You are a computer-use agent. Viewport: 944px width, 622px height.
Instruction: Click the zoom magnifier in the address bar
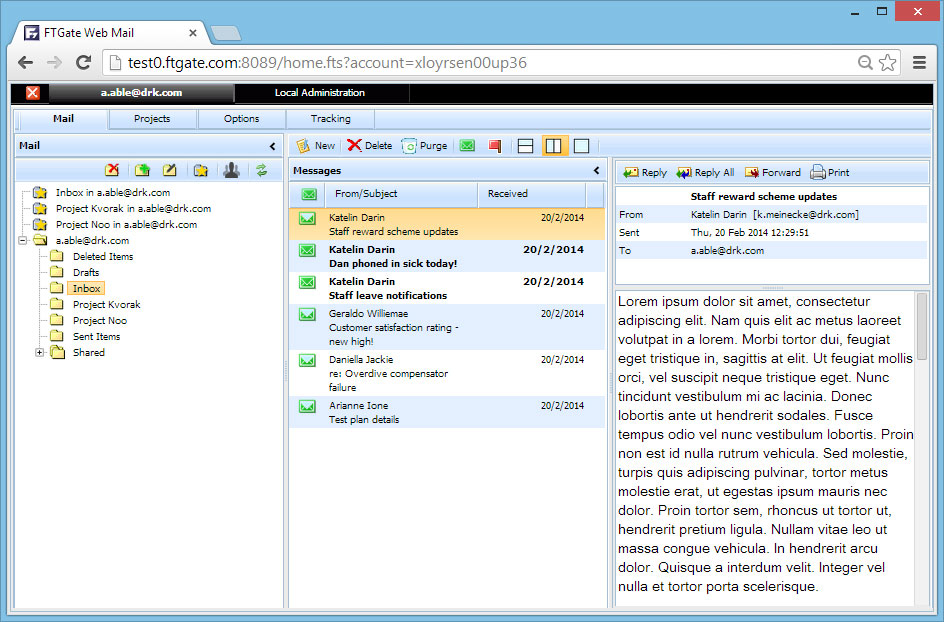tap(865, 63)
